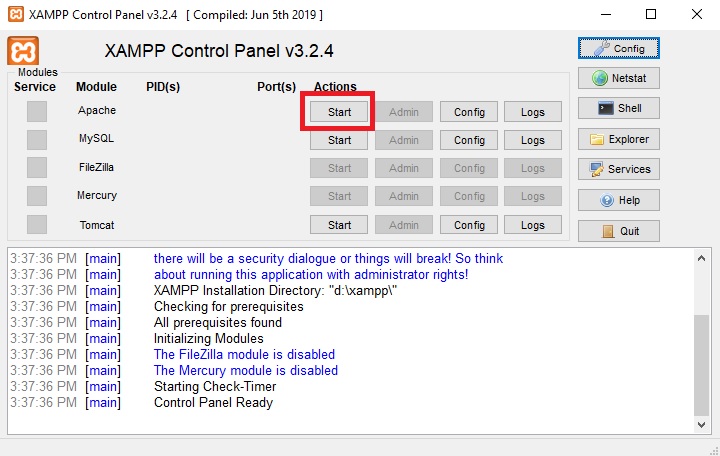Open the top-right Config button with wrench icon

619,48
